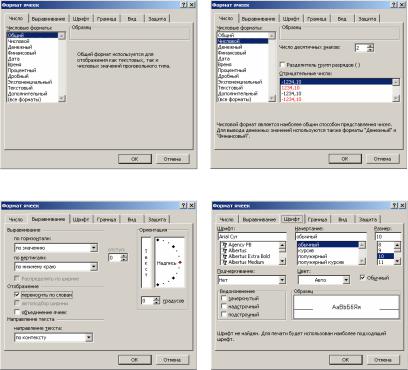Click Отмена in dialog with Числовой selected
Image resolution: width=408 pixels, height=370 pixels.
(383, 159)
